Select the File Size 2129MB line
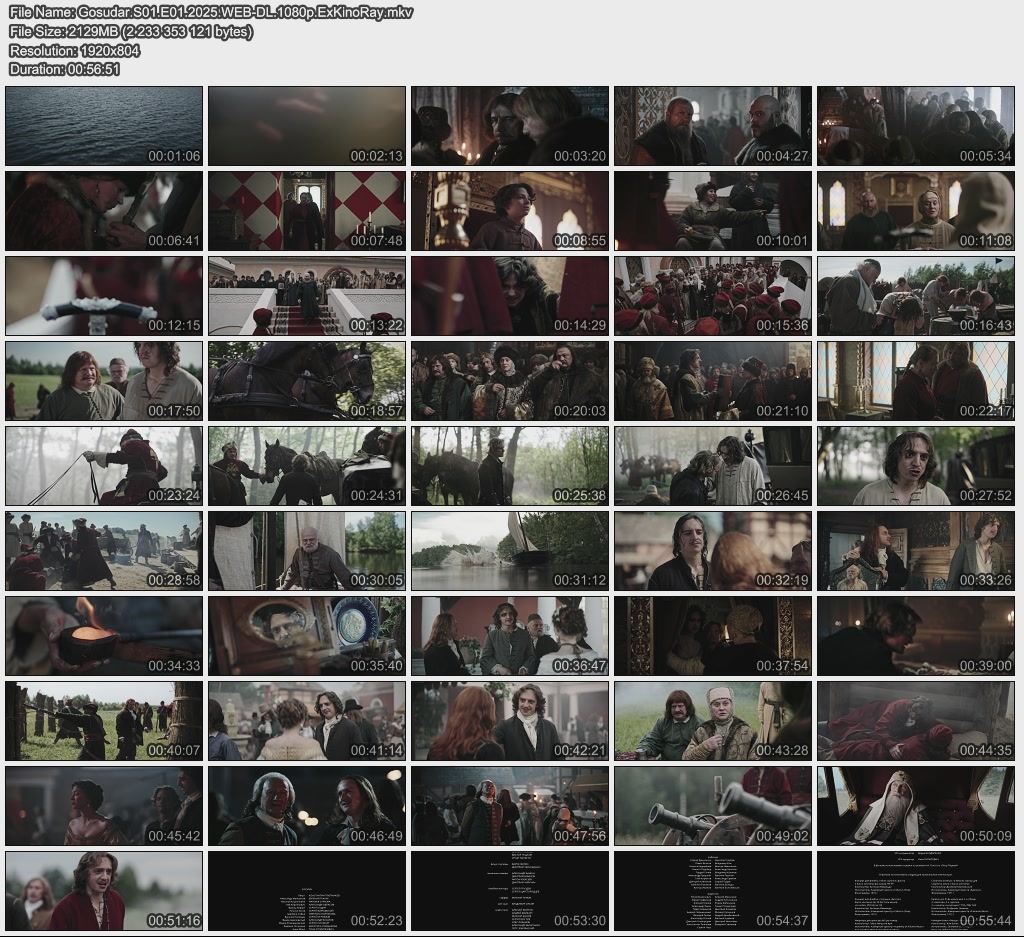 tap(131, 31)
